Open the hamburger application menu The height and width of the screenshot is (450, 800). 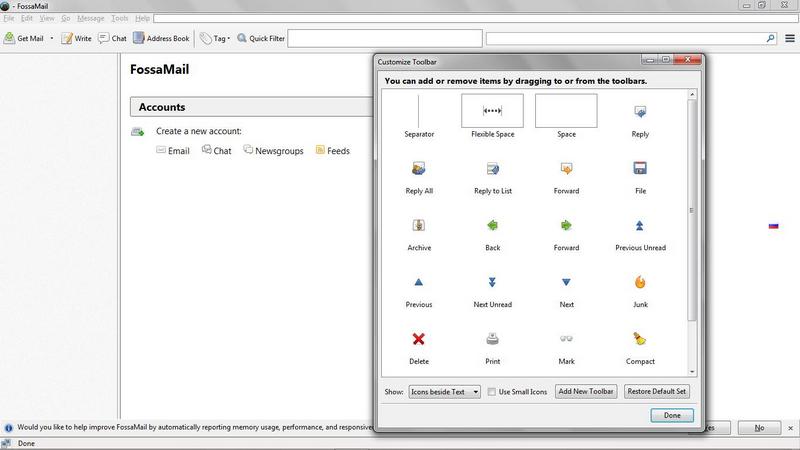[789, 38]
